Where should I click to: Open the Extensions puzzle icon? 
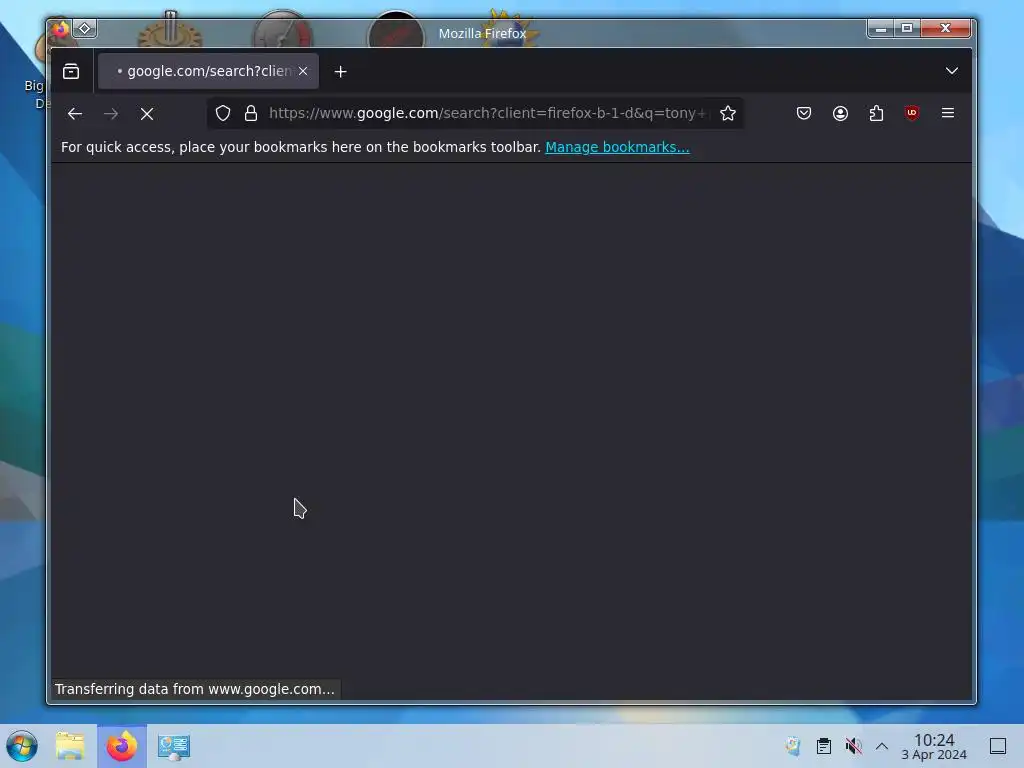(x=876, y=114)
